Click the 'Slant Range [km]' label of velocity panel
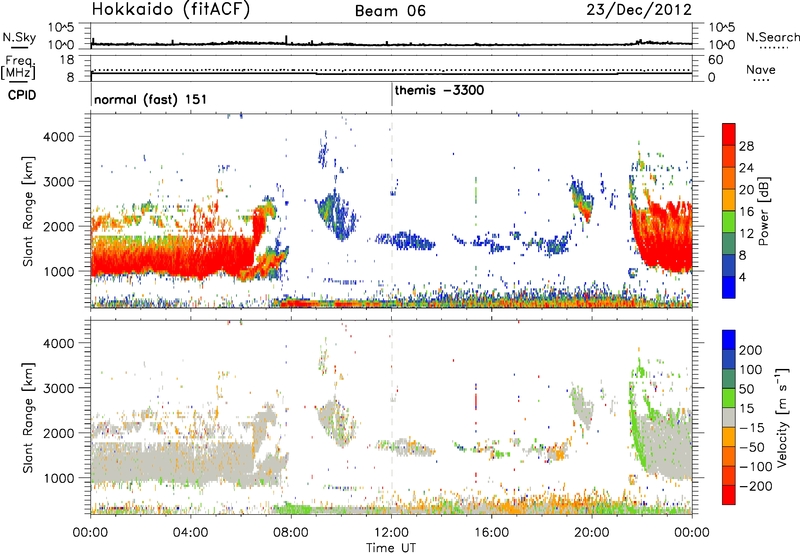The image size is (800, 554). pos(28,417)
